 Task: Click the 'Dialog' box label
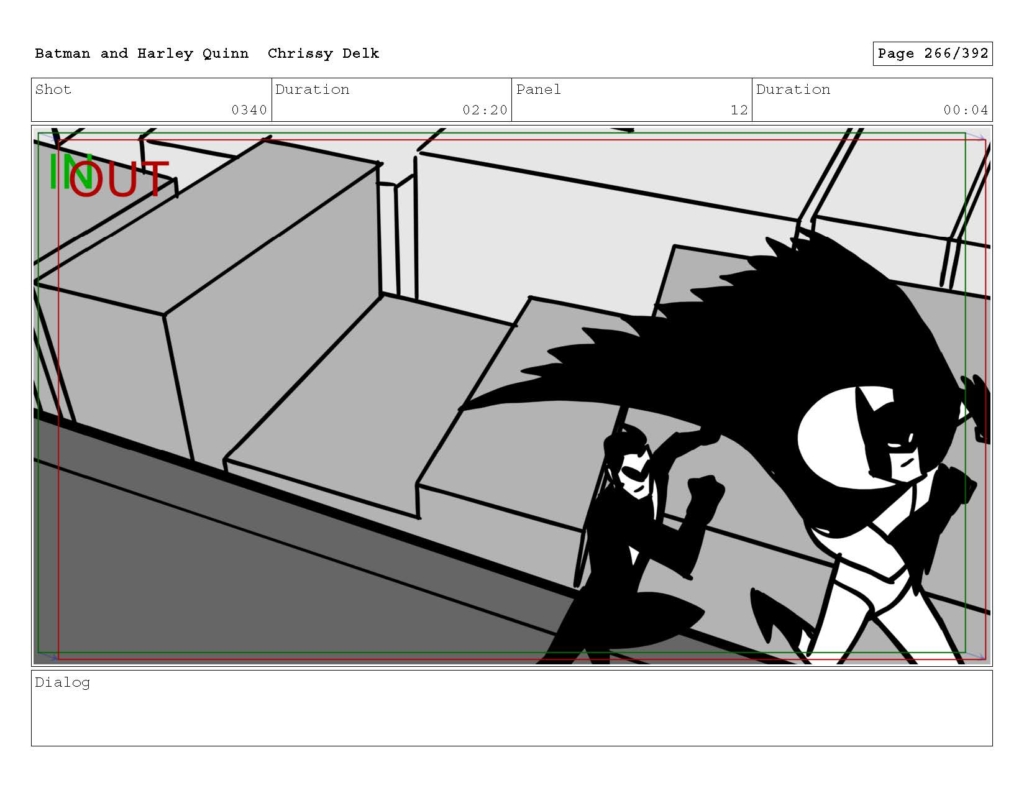pyautogui.click(x=62, y=683)
